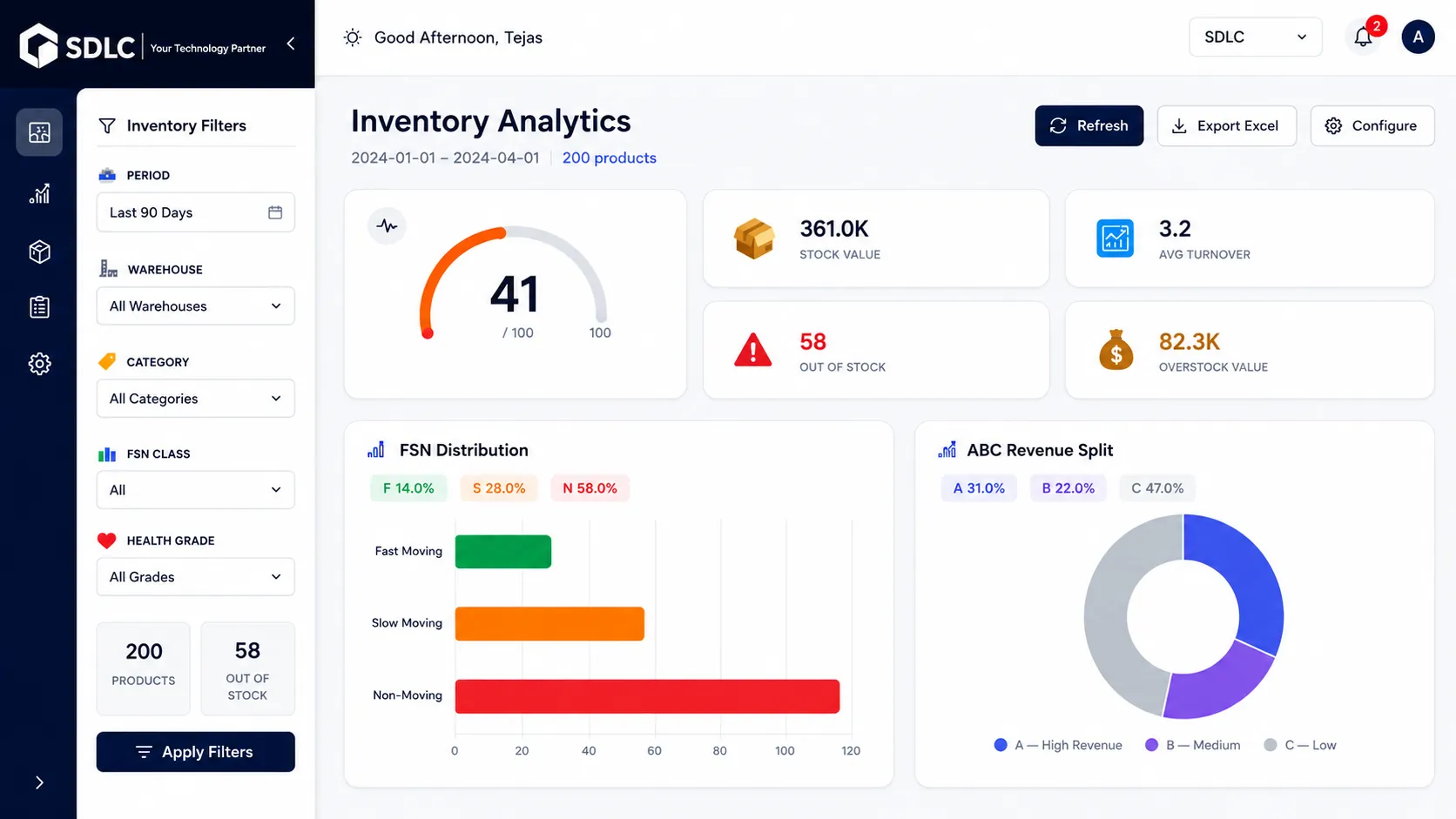The width and height of the screenshot is (1456, 819).
Task: Click the Export Excel download icon
Action: click(1179, 126)
